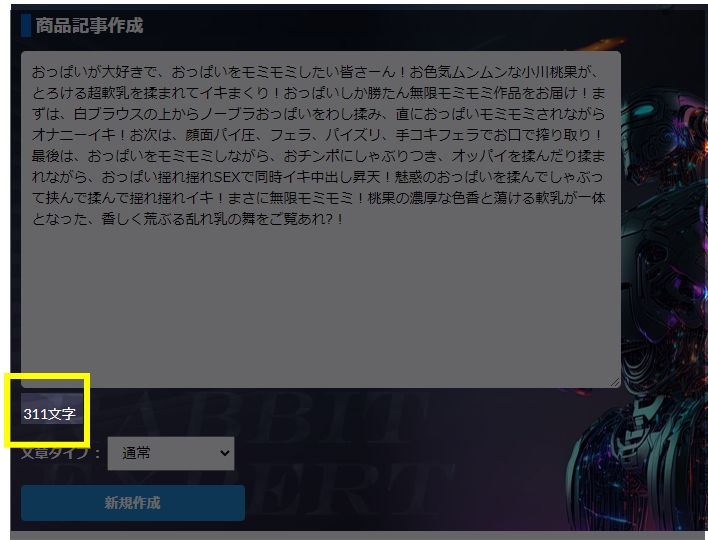Place cursor at the start of the article text
708x540 pixels.
pyautogui.click(x=33, y=73)
